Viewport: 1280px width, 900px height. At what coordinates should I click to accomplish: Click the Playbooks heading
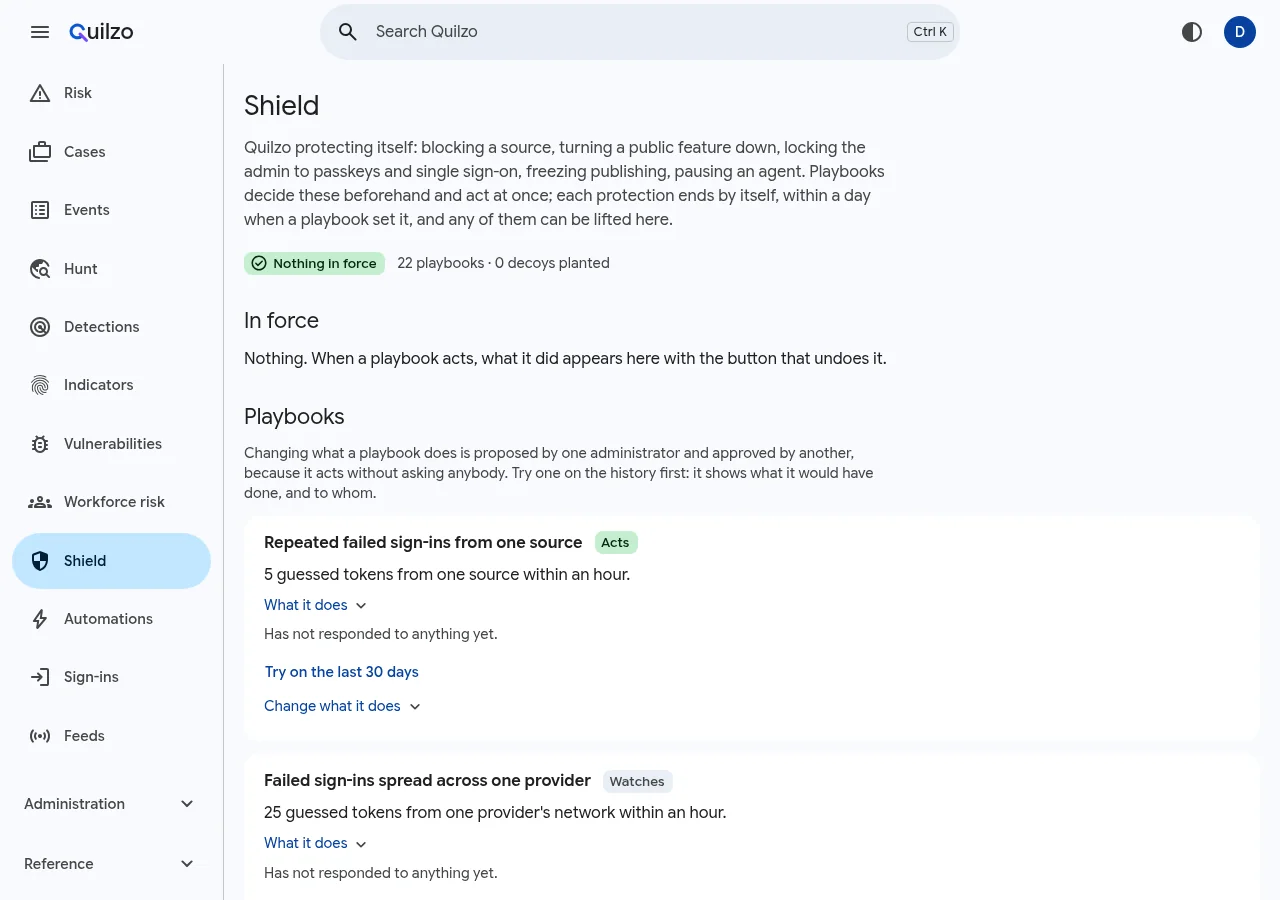point(294,416)
